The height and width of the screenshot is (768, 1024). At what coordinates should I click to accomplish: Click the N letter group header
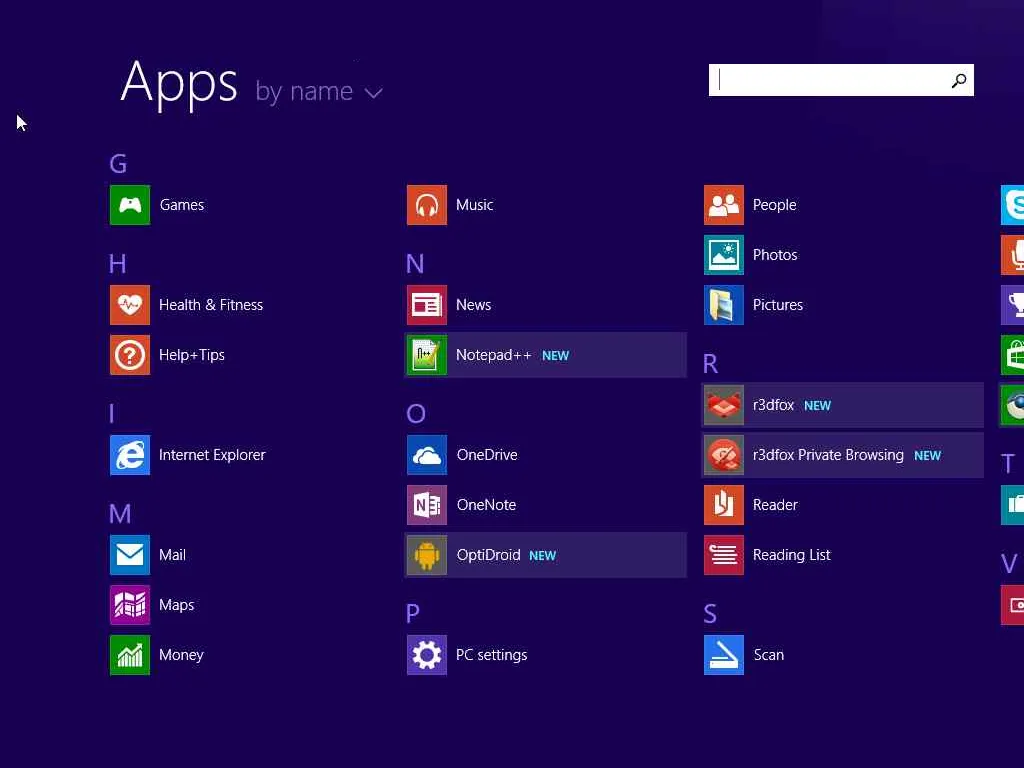415,264
